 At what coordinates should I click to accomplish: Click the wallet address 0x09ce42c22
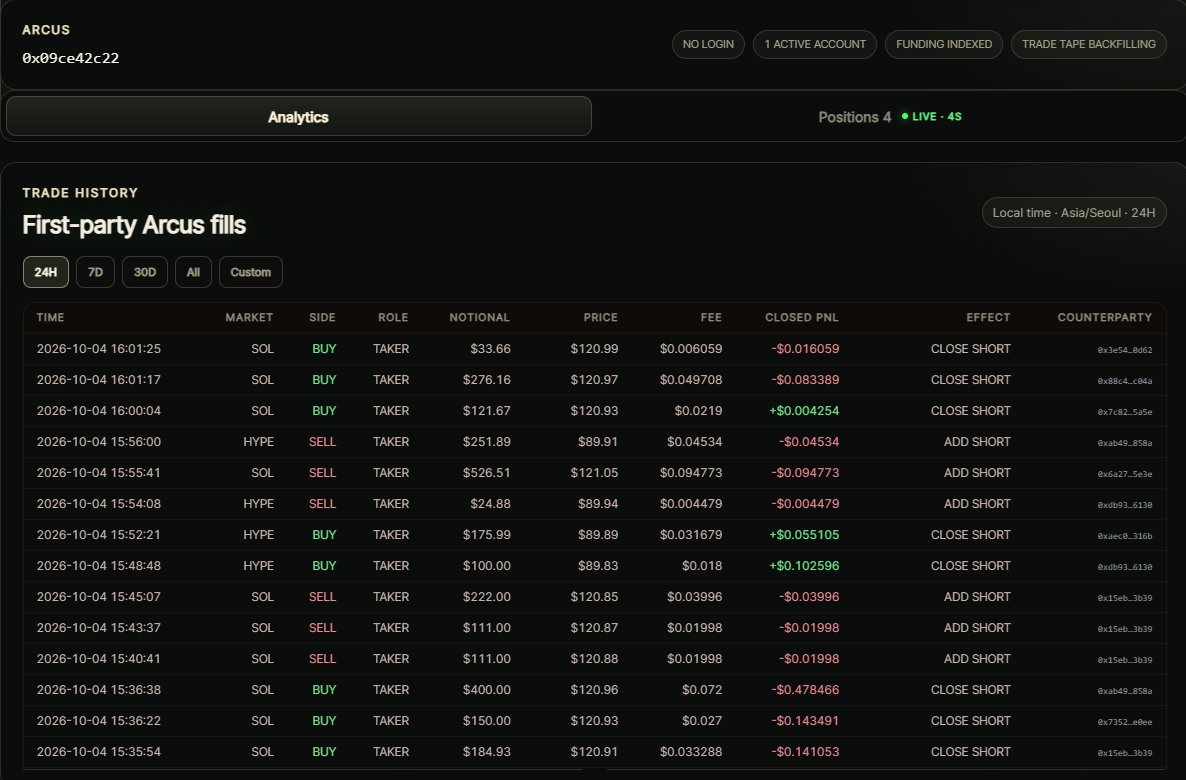pos(70,58)
